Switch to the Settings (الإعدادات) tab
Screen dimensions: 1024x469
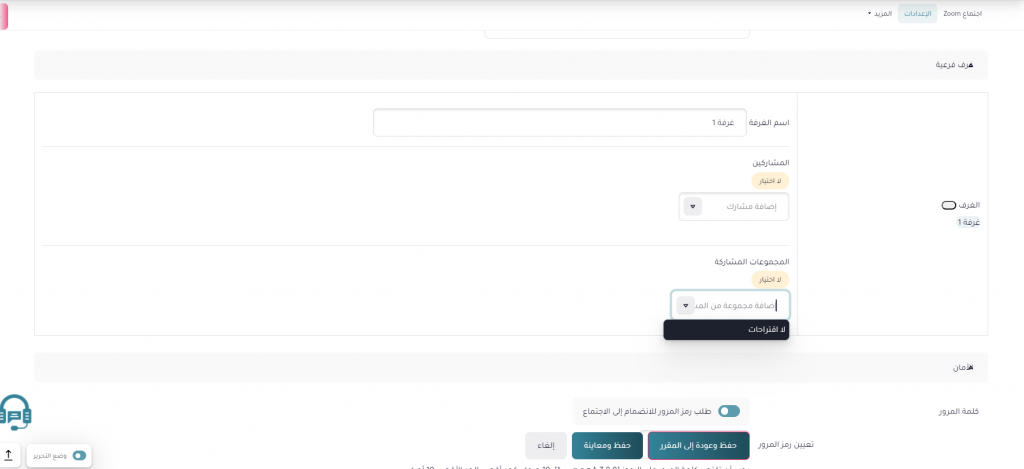[x=917, y=14]
